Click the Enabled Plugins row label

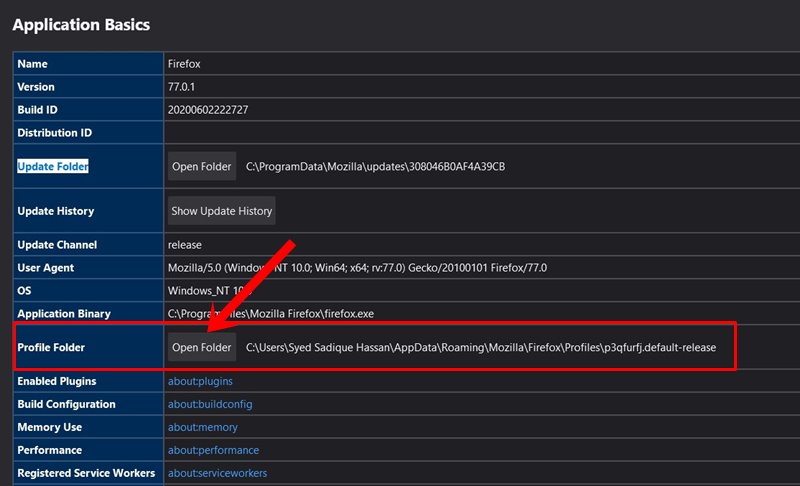click(x=57, y=381)
